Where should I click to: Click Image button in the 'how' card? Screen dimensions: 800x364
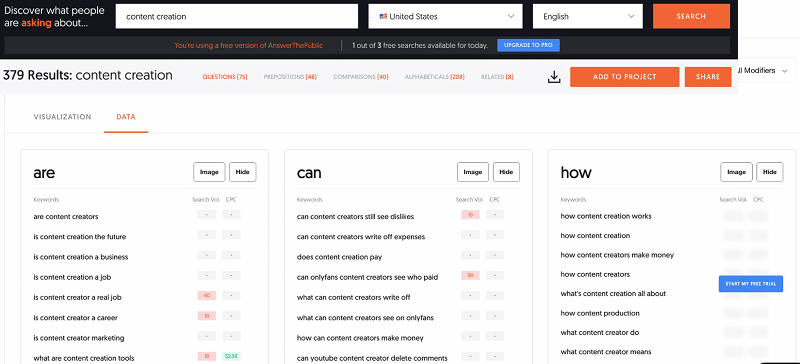point(736,172)
